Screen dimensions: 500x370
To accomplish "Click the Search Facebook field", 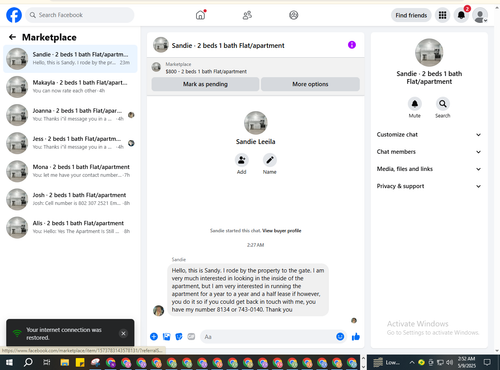I will click(x=80, y=15).
